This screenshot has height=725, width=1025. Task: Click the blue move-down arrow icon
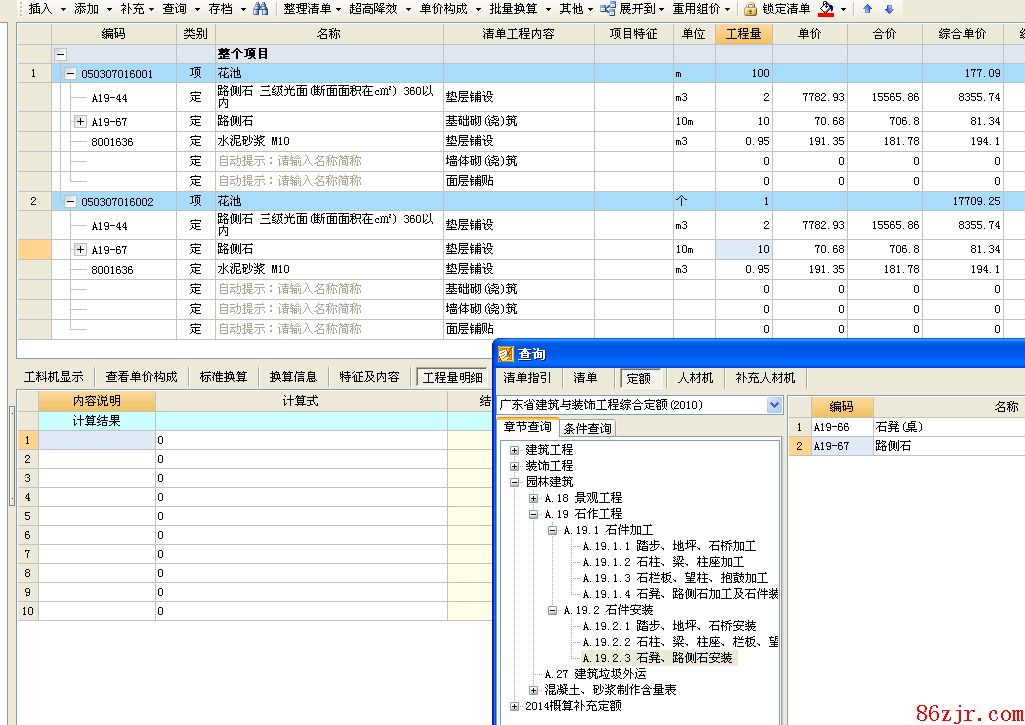point(889,9)
